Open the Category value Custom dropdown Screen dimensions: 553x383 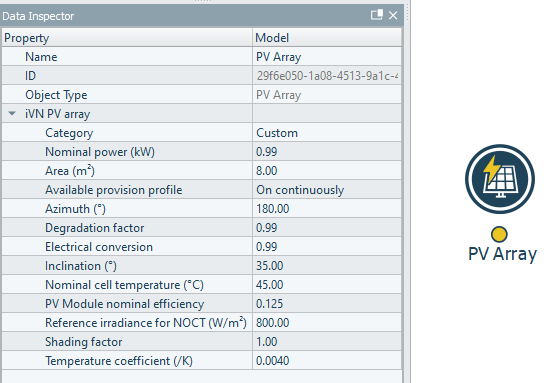coord(327,133)
